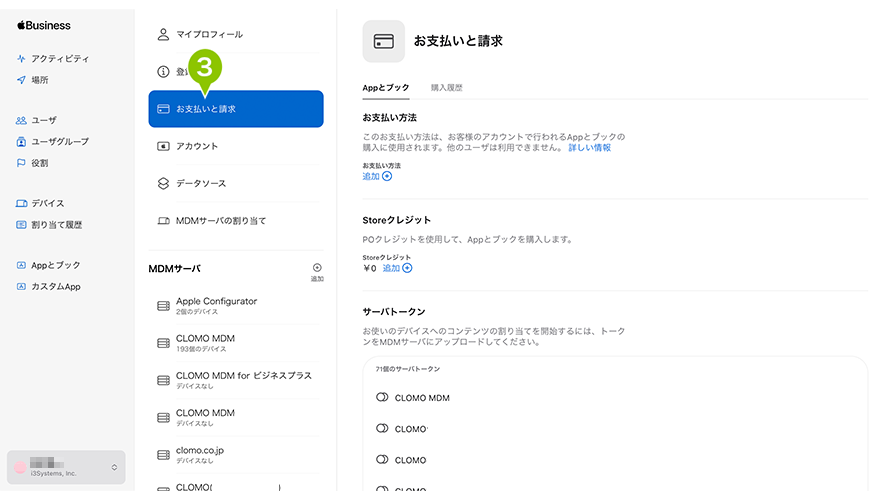889x500 pixels.
Task: Select CLOMO MDM for ビジネスプラス server
Action: (x=236, y=380)
